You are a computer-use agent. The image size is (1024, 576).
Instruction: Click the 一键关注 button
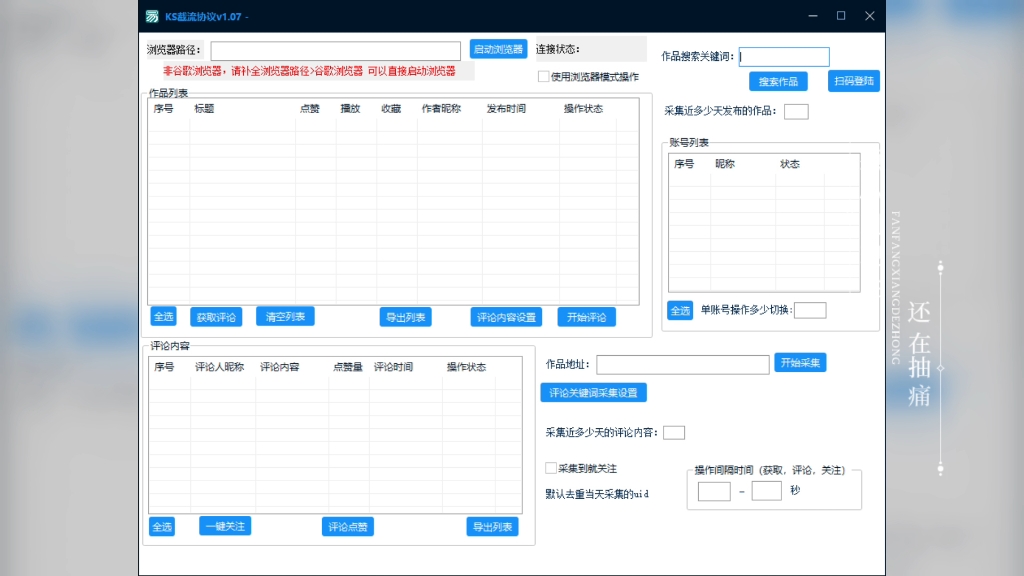pos(225,526)
